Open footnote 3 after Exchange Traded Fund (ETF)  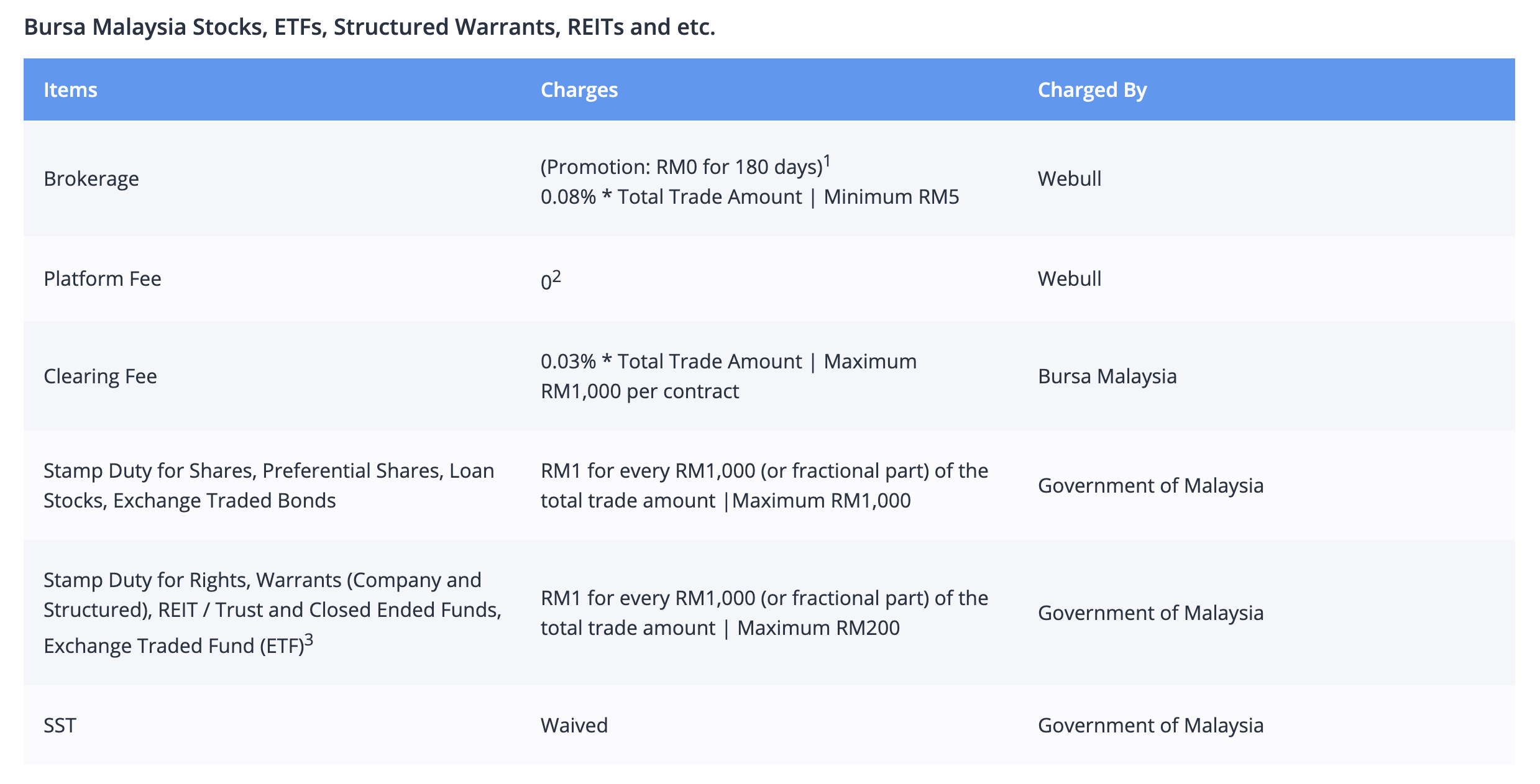pyautogui.click(x=309, y=639)
